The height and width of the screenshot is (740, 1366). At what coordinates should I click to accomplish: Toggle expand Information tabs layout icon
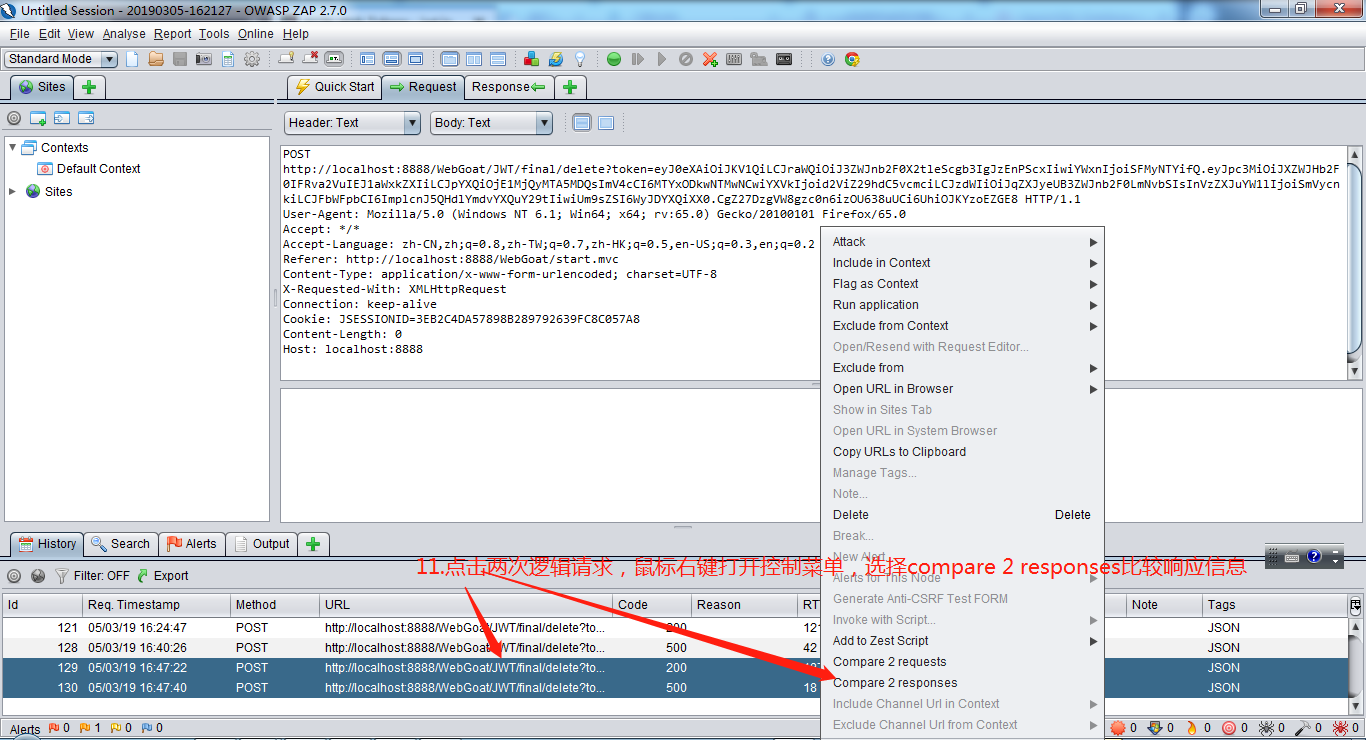point(391,59)
